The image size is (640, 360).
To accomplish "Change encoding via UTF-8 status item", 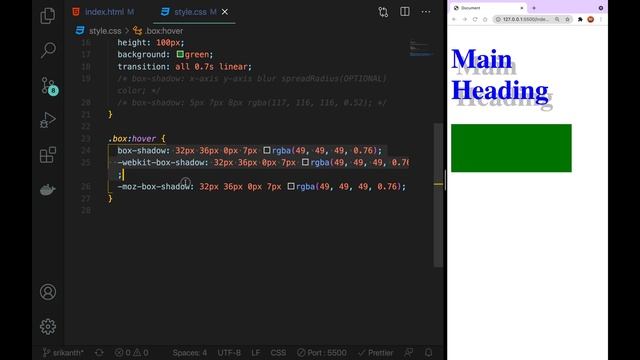I will pyautogui.click(x=229, y=353).
